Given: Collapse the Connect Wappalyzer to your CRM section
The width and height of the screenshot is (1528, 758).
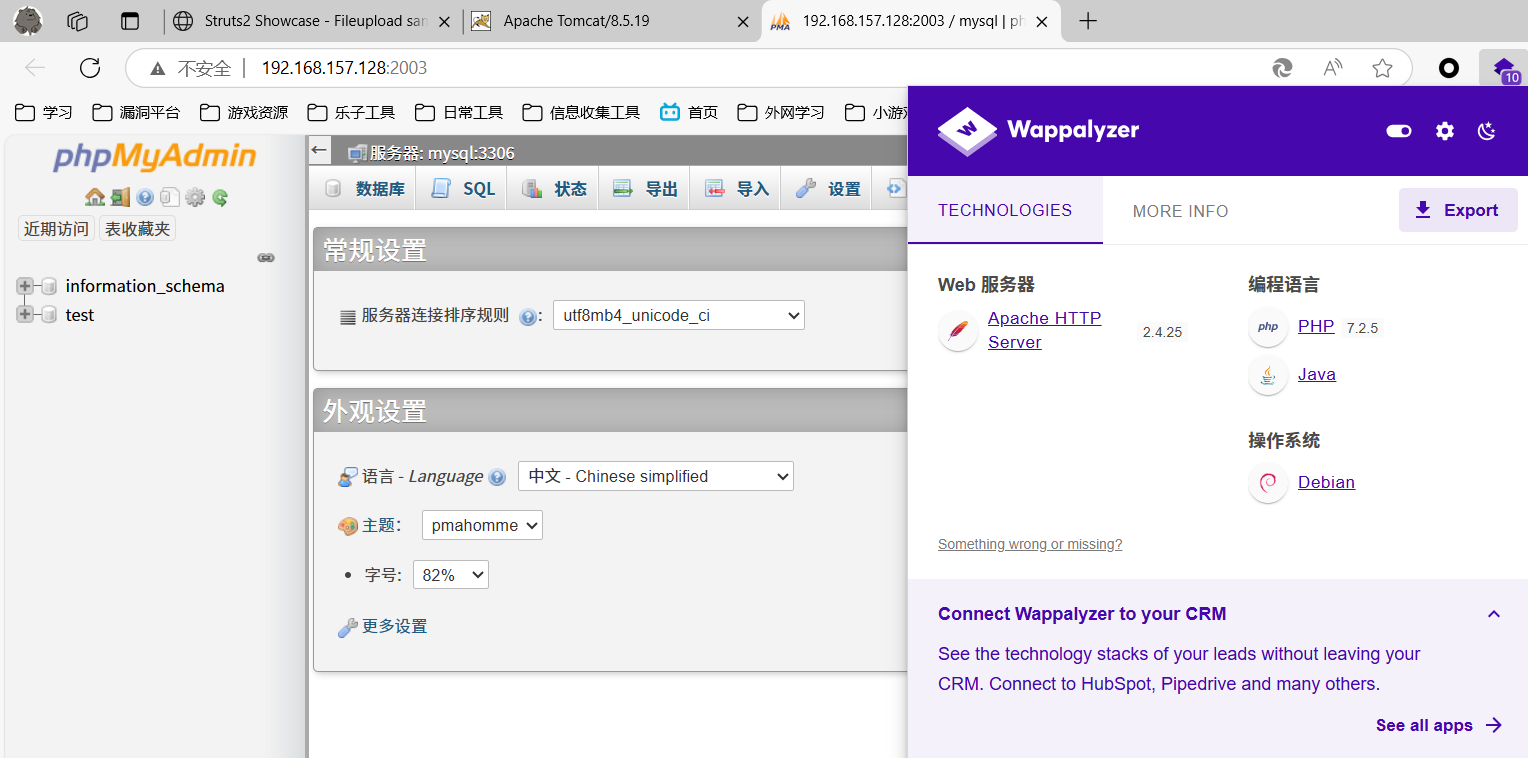Looking at the screenshot, I should point(1494,614).
